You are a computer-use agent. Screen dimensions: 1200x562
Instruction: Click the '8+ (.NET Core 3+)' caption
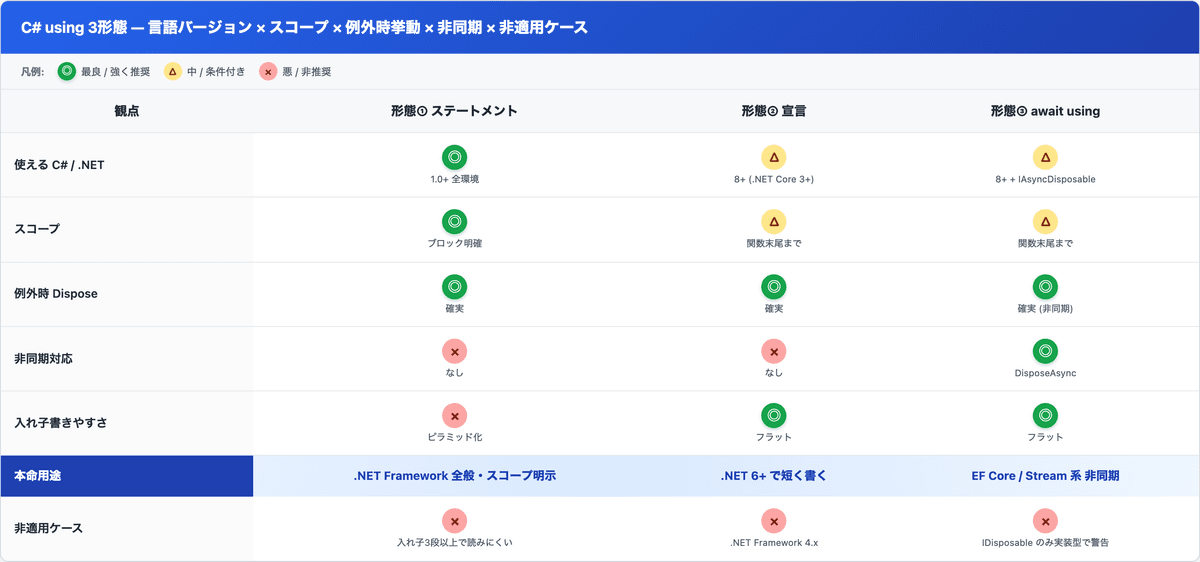tap(773, 179)
